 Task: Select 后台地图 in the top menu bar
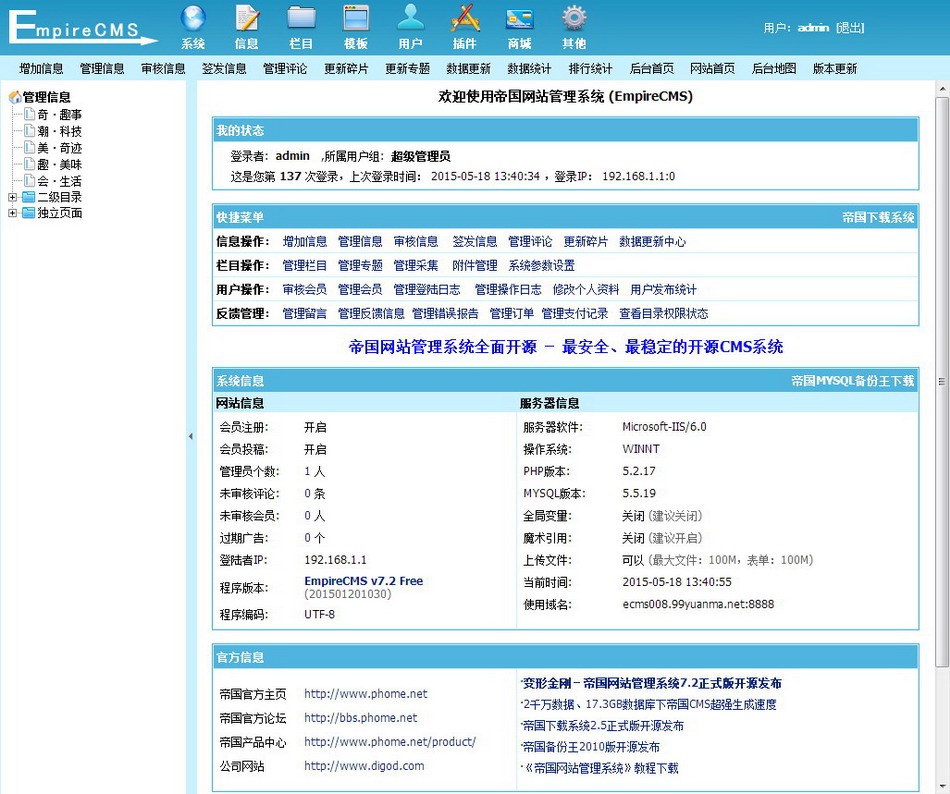click(x=774, y=68)
